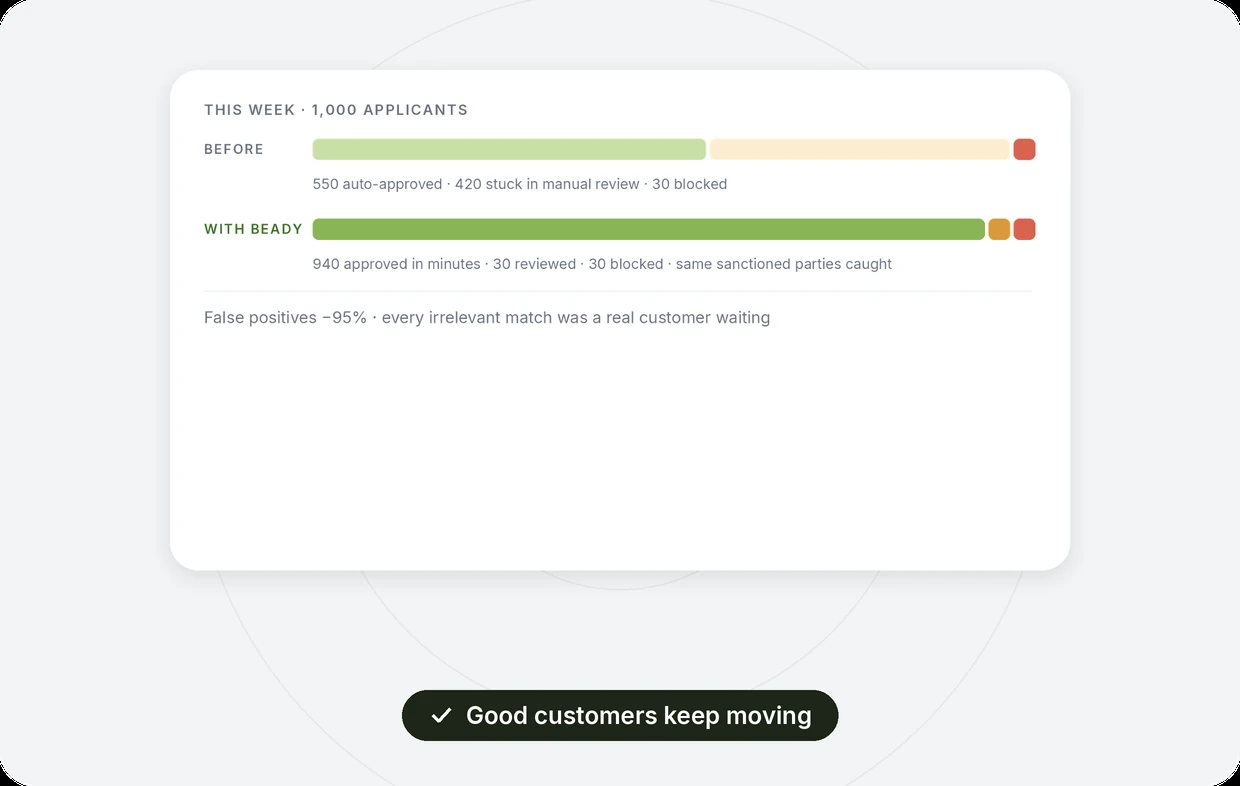
Task: Click the dark green approved bar in With Beady row
Action: coord(649,229)
